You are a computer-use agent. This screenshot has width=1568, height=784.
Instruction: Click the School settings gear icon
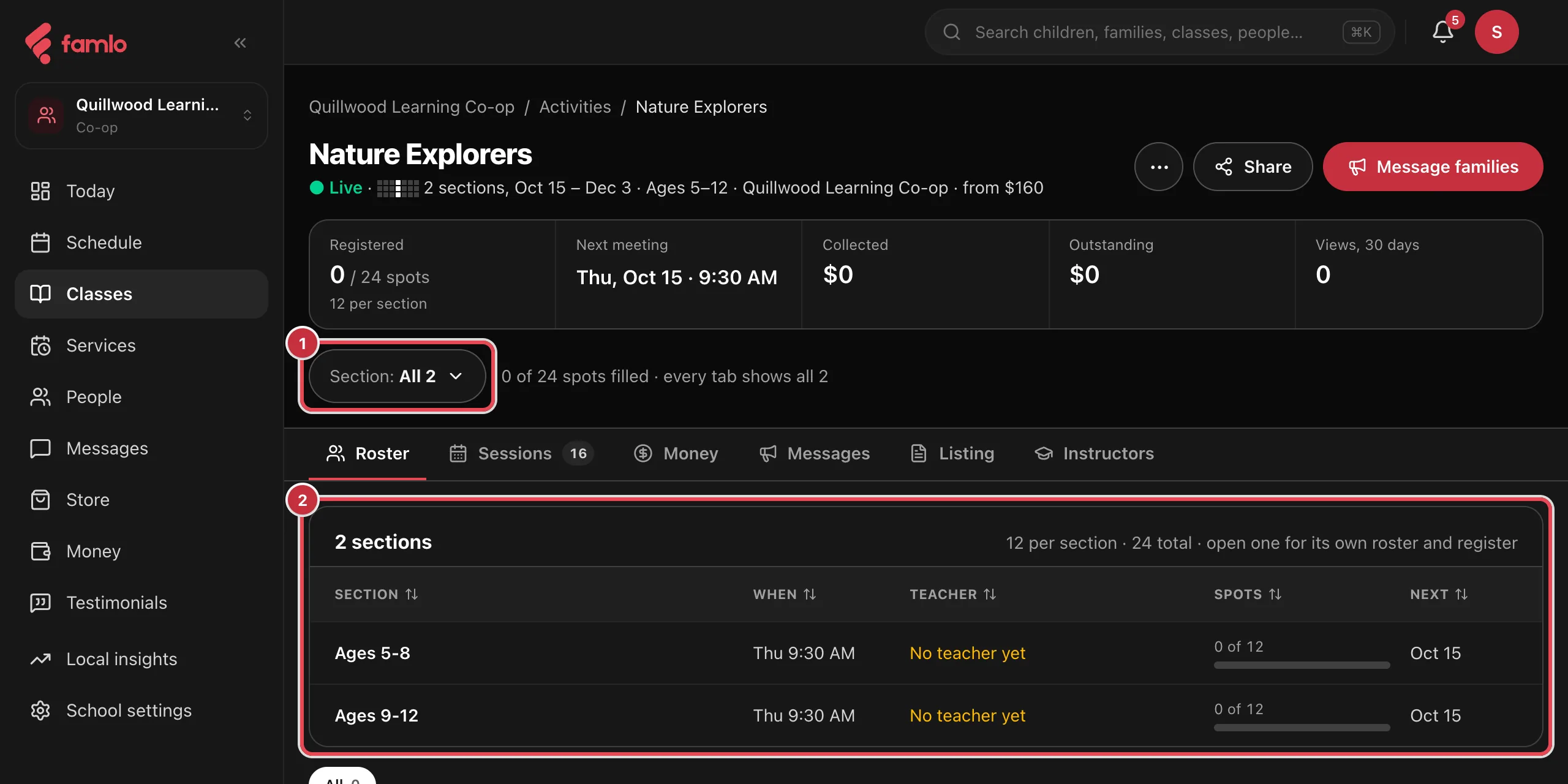[40, 710]
